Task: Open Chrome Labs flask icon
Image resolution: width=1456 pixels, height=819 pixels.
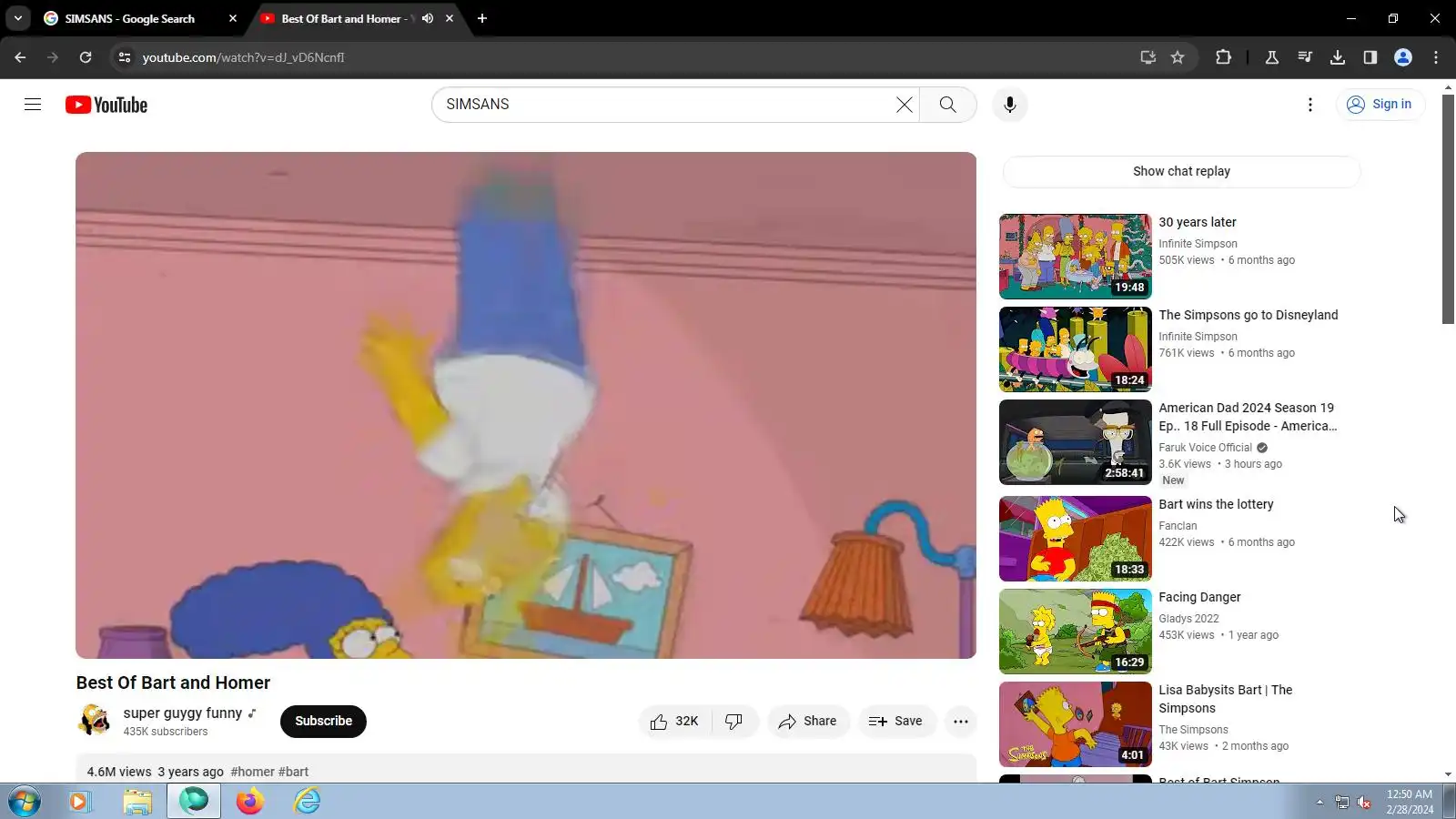Action: point(1272,57)
